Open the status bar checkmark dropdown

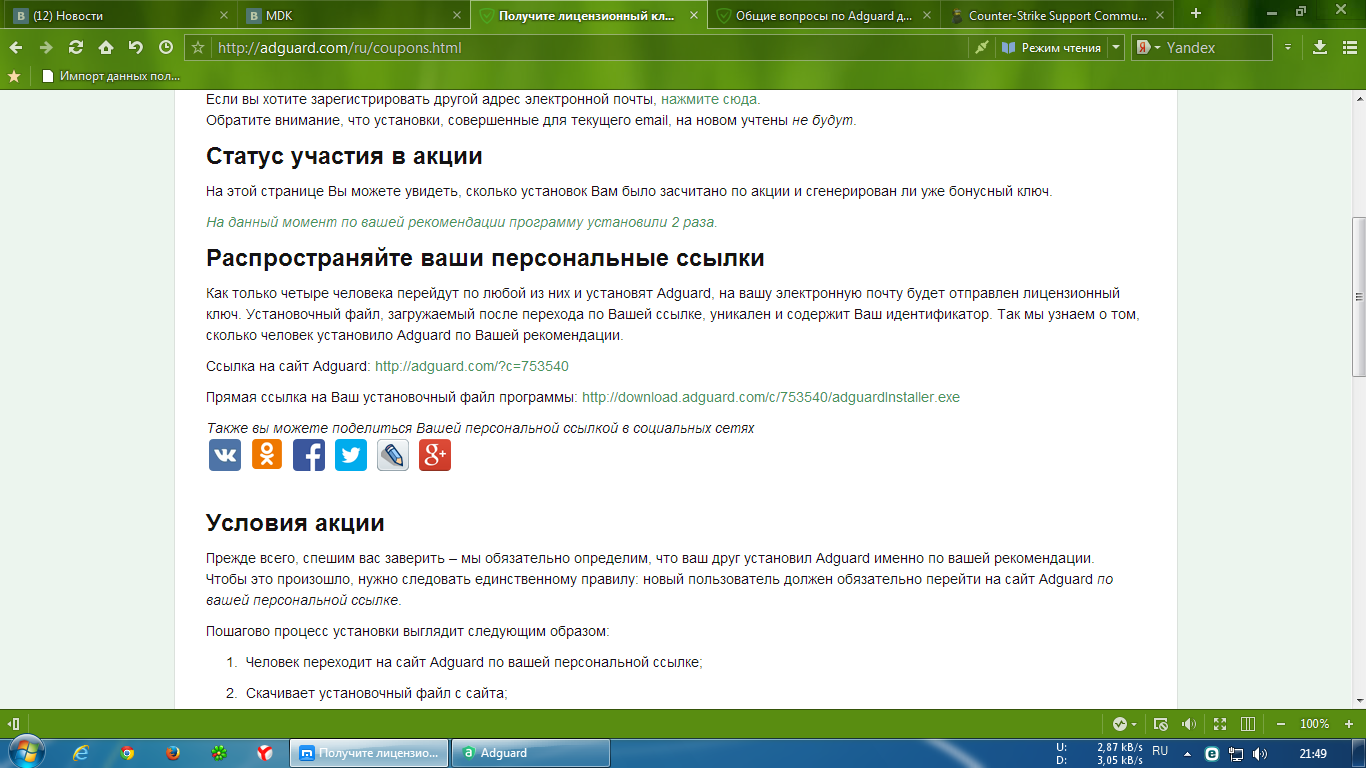pyautogui.click(x=1125, y=723)
